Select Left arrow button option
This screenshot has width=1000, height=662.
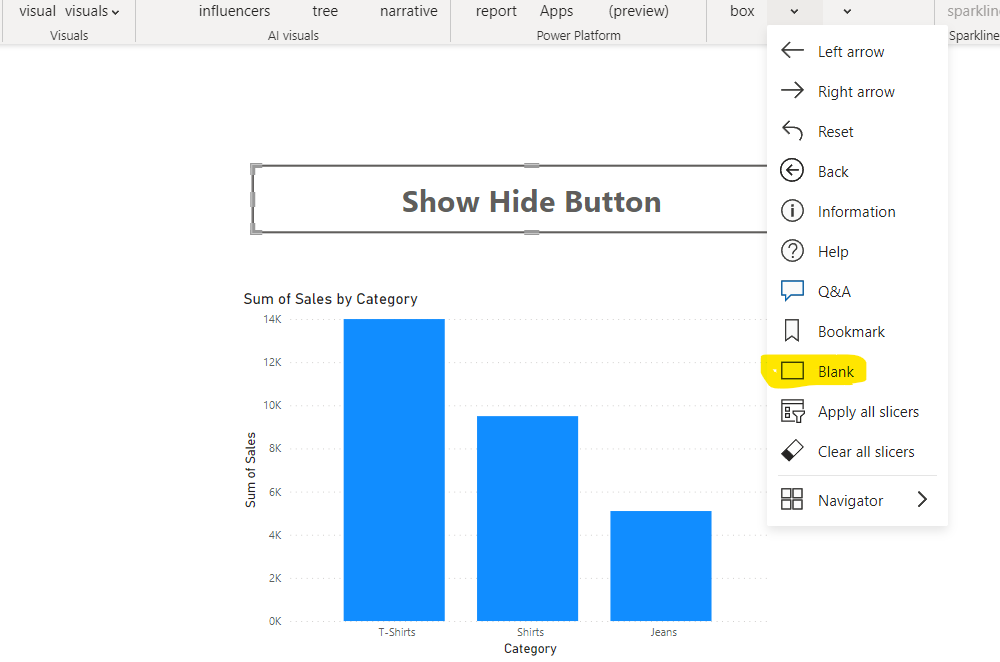[x=857, y=52]
